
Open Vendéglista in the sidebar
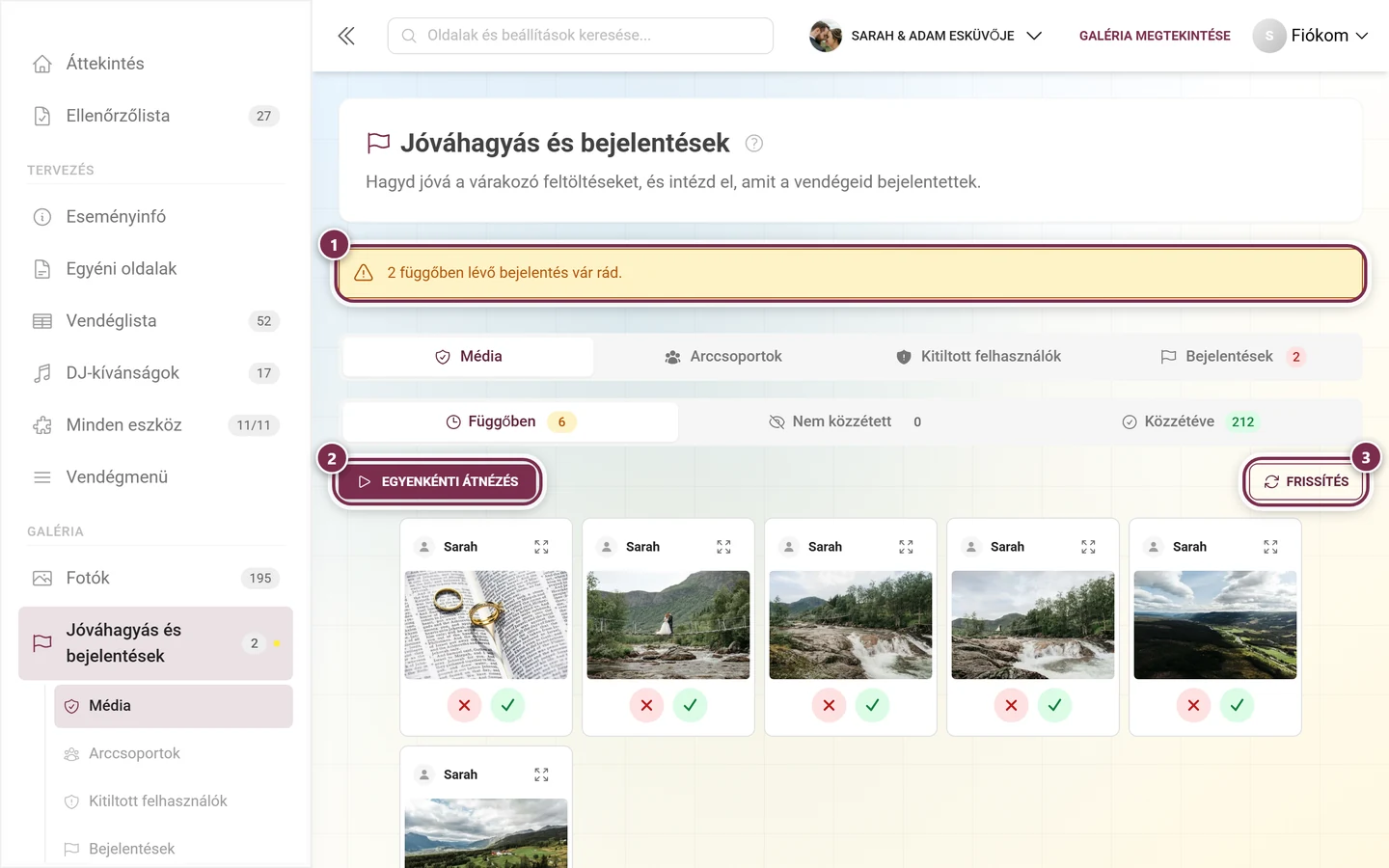tap(155, 321)
